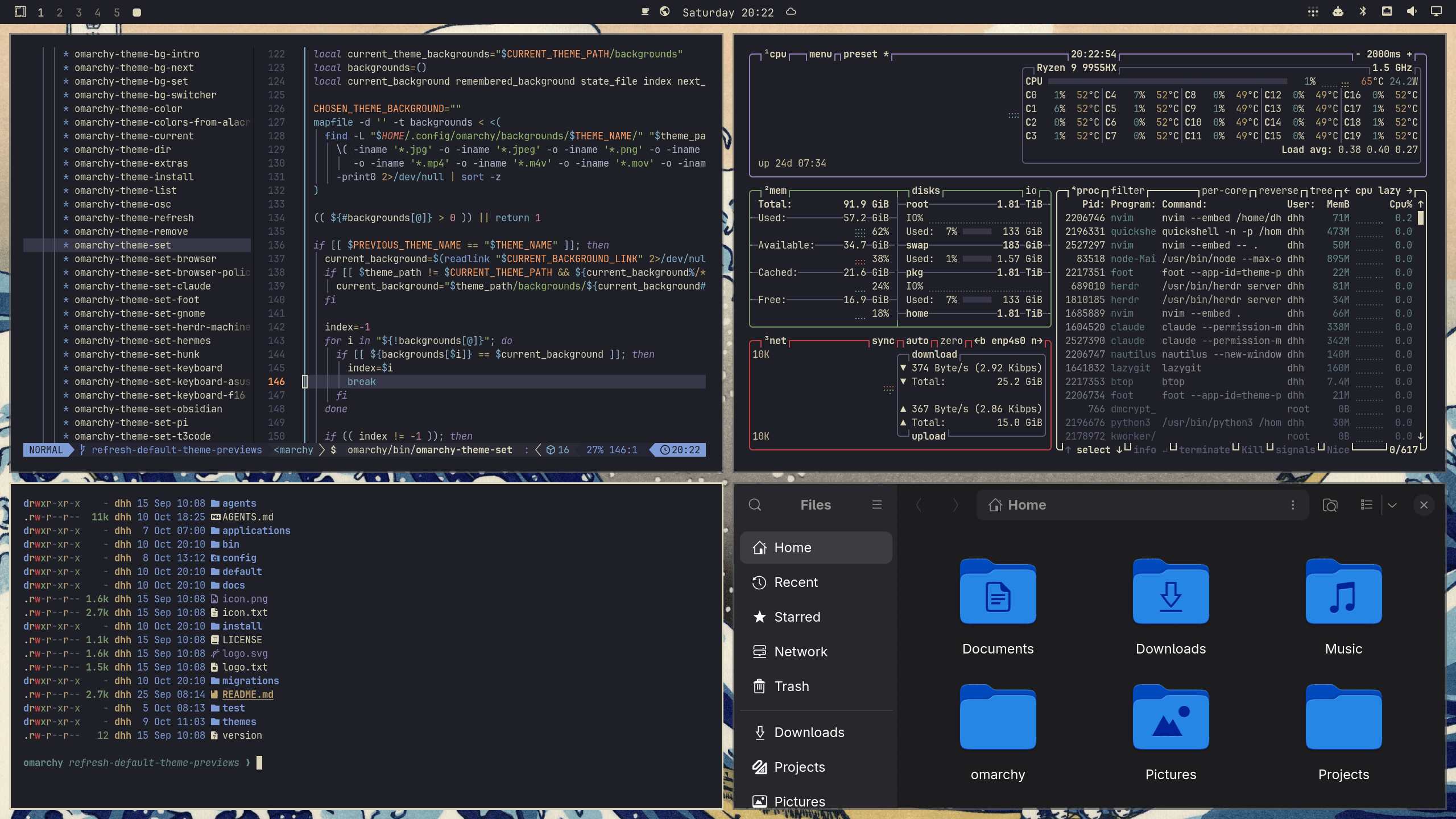The image size is (1456, 819).
Task: Toggle per-core mode in btop
Action: (x=1224, y=191)
